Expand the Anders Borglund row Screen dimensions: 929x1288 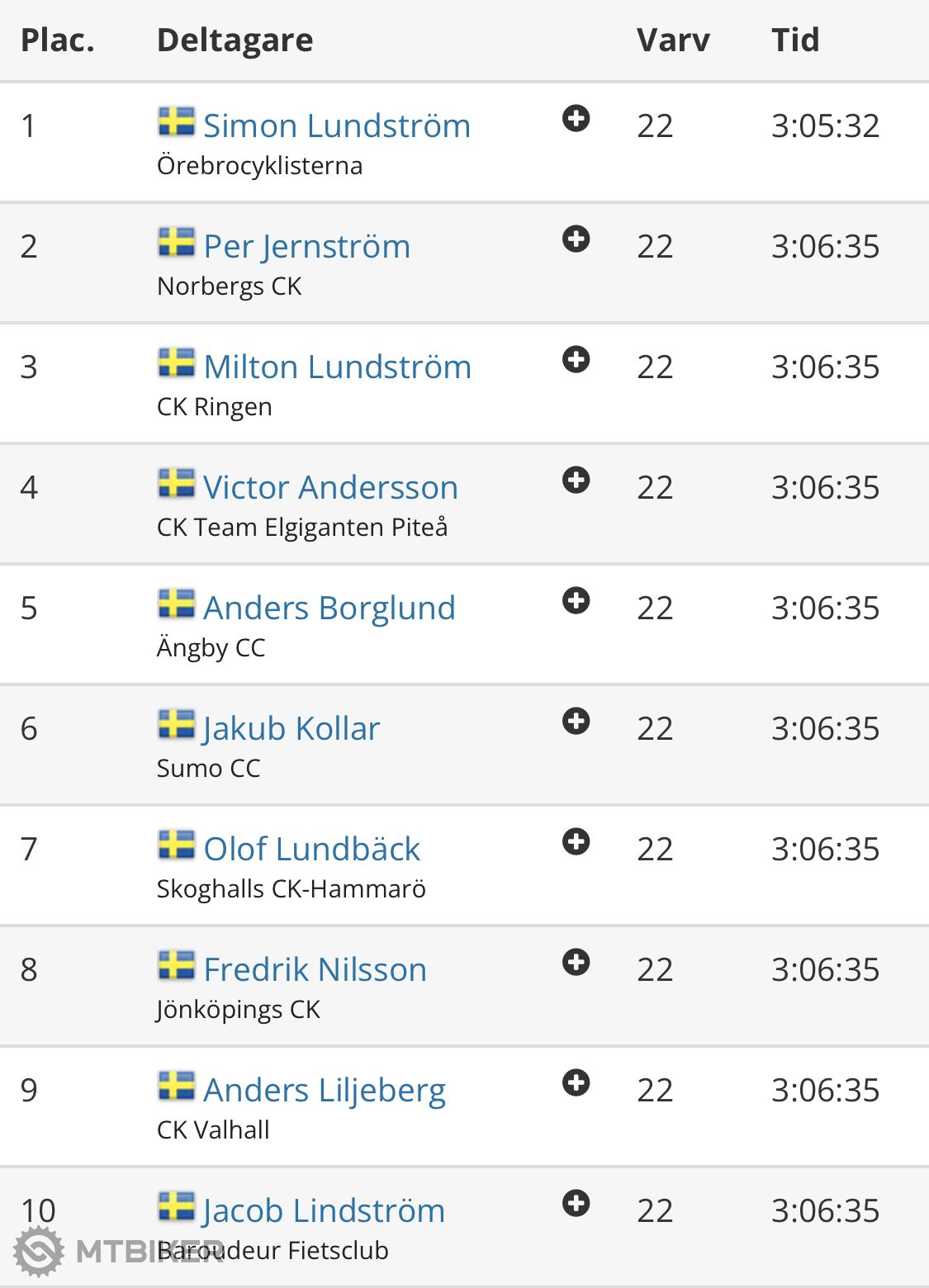[x=576, y=601]
